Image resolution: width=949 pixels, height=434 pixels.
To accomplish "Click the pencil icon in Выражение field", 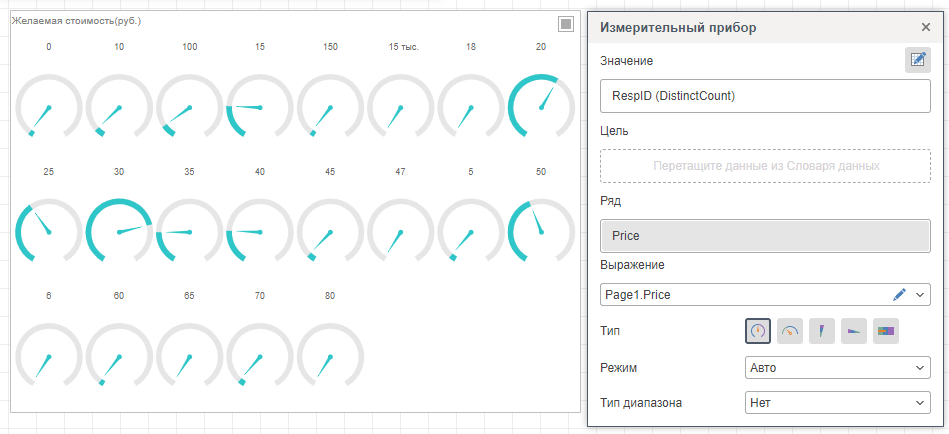I will 898,294.
